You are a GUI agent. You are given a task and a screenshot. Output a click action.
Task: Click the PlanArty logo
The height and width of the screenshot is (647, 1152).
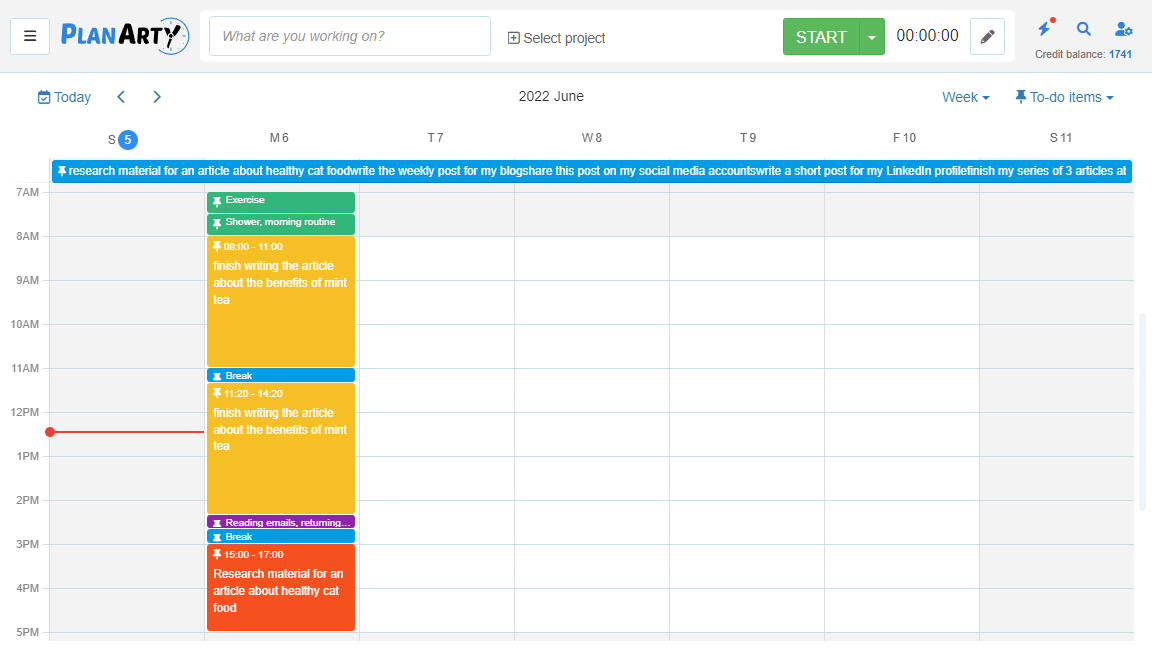pyautogui.click(x=125, y=35)
